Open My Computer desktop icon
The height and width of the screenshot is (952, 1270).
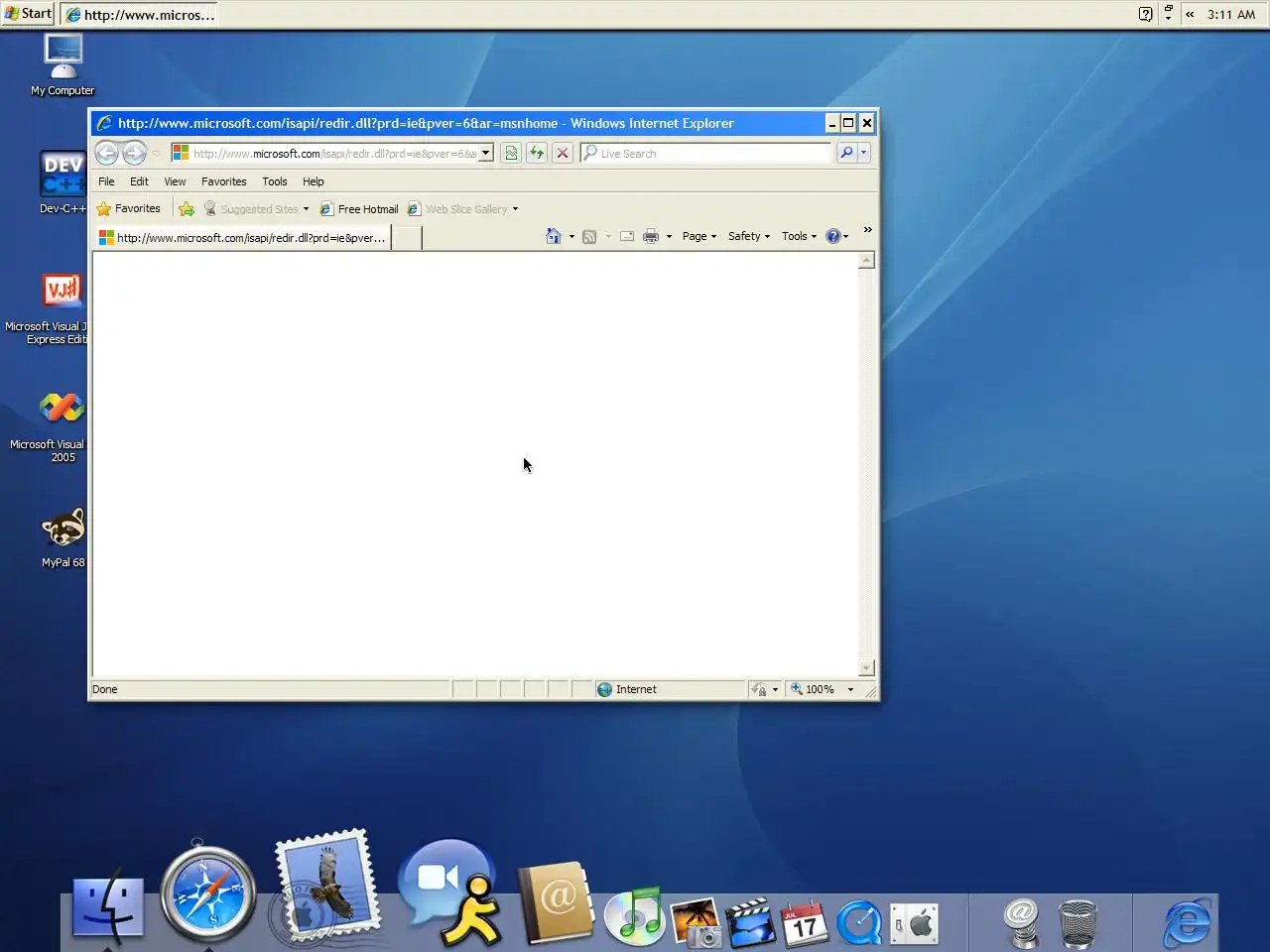click(63, 65)
